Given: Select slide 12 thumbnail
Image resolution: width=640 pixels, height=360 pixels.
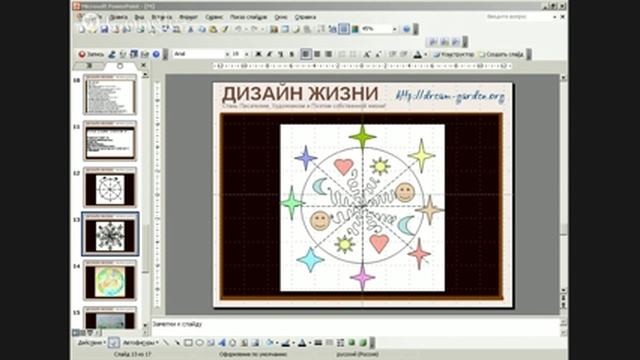Looking at the screenshot, I should click(x=110, y=187).
